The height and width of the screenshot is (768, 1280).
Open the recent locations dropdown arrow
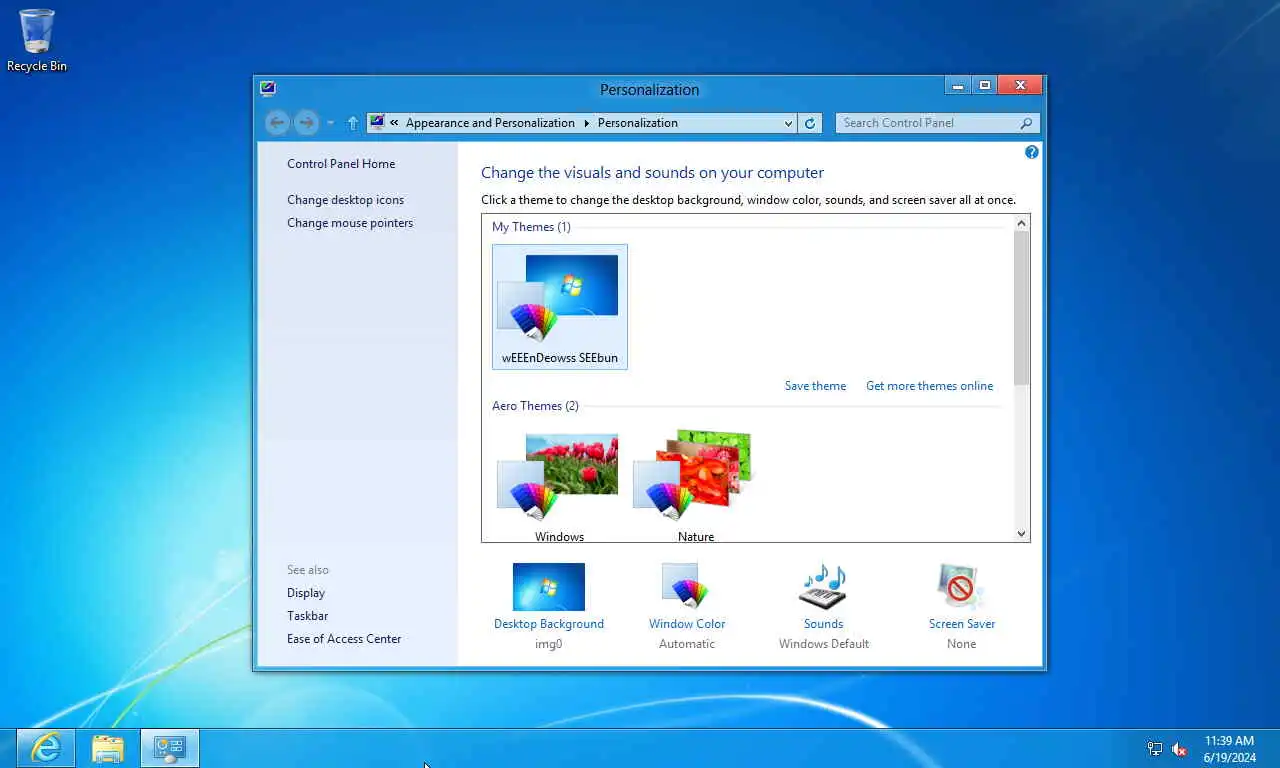(331, 123)
